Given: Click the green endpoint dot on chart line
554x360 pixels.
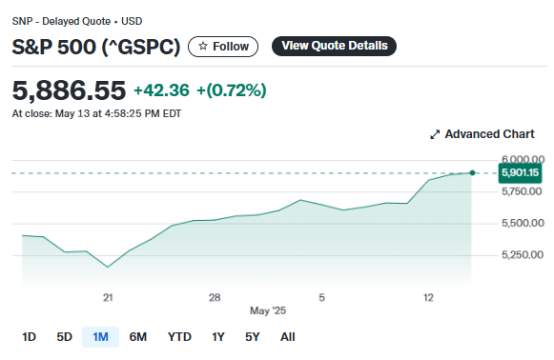Looking at the screenshot, I should click(472, 173).
